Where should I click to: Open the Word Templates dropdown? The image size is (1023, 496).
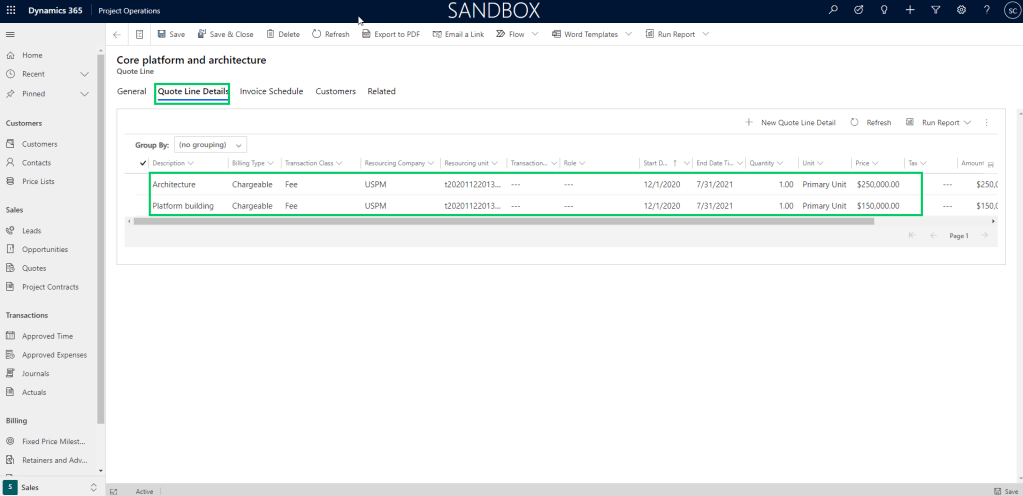pos(591,34)
